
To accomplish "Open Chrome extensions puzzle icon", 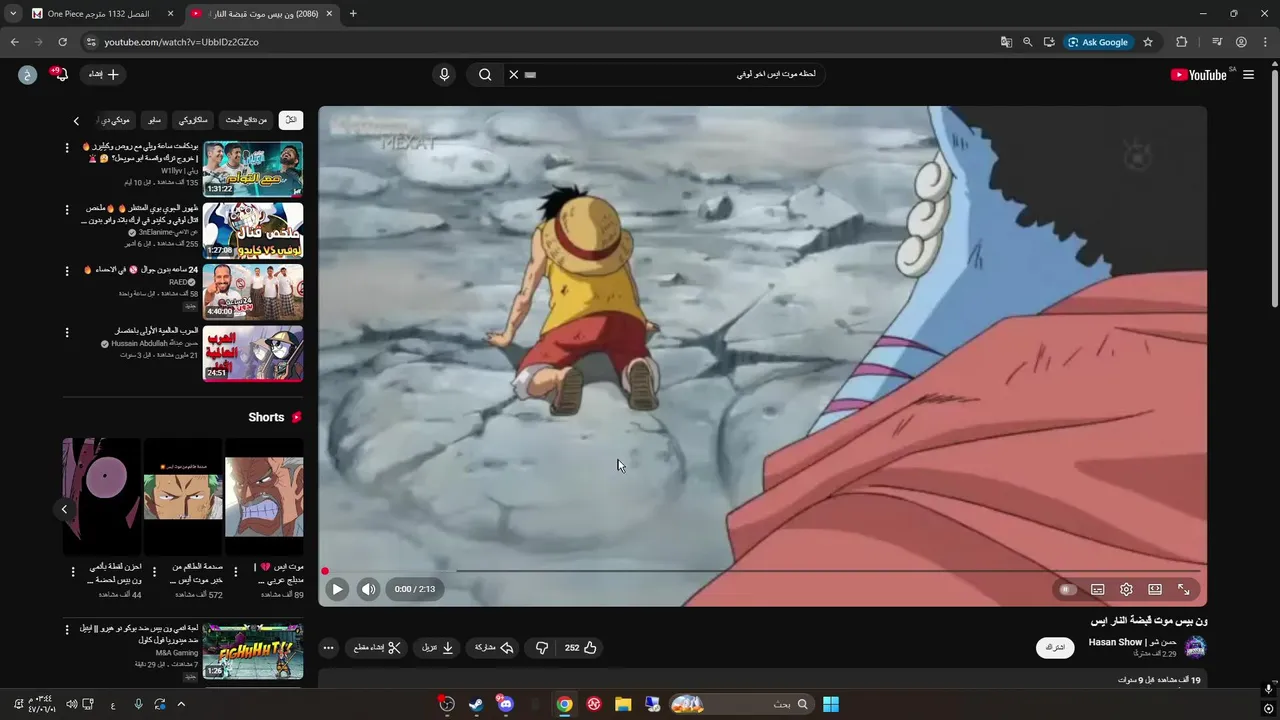I will coord(1181,42).
